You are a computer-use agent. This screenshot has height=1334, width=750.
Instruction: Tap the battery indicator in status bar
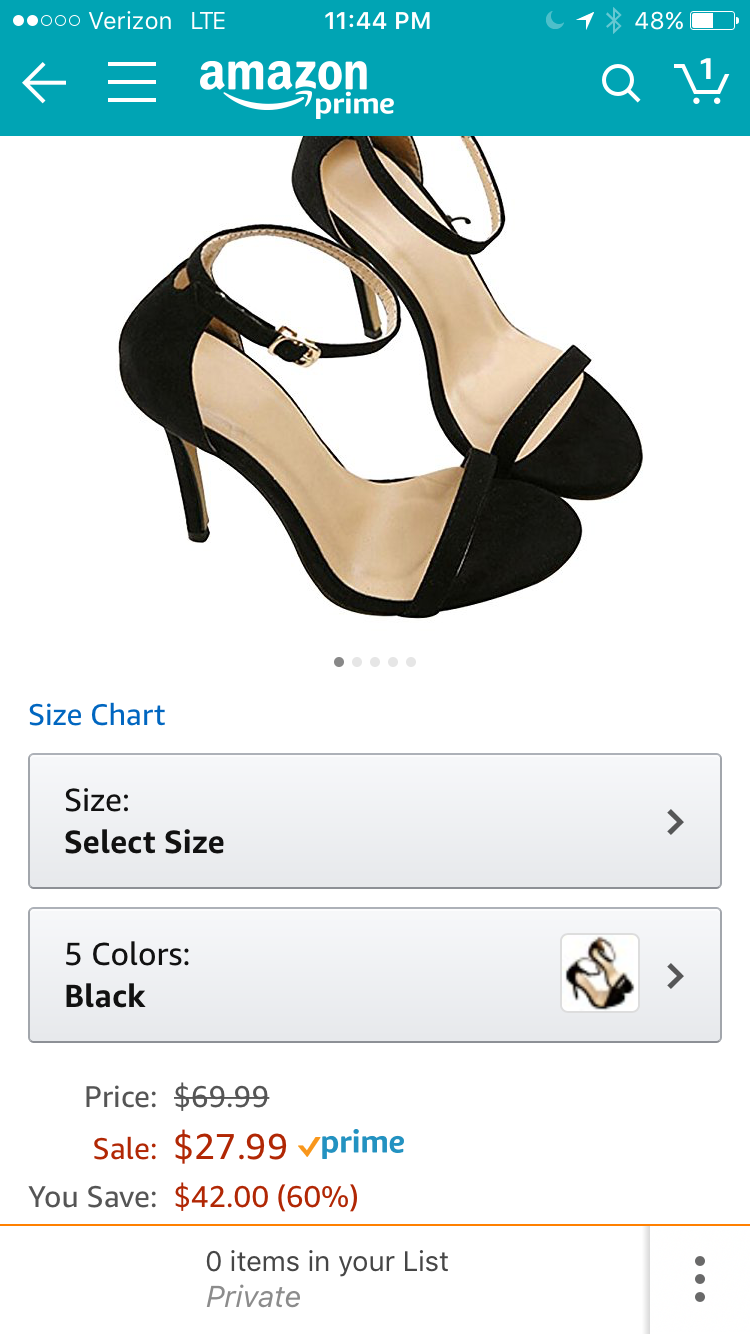point(712,21)
